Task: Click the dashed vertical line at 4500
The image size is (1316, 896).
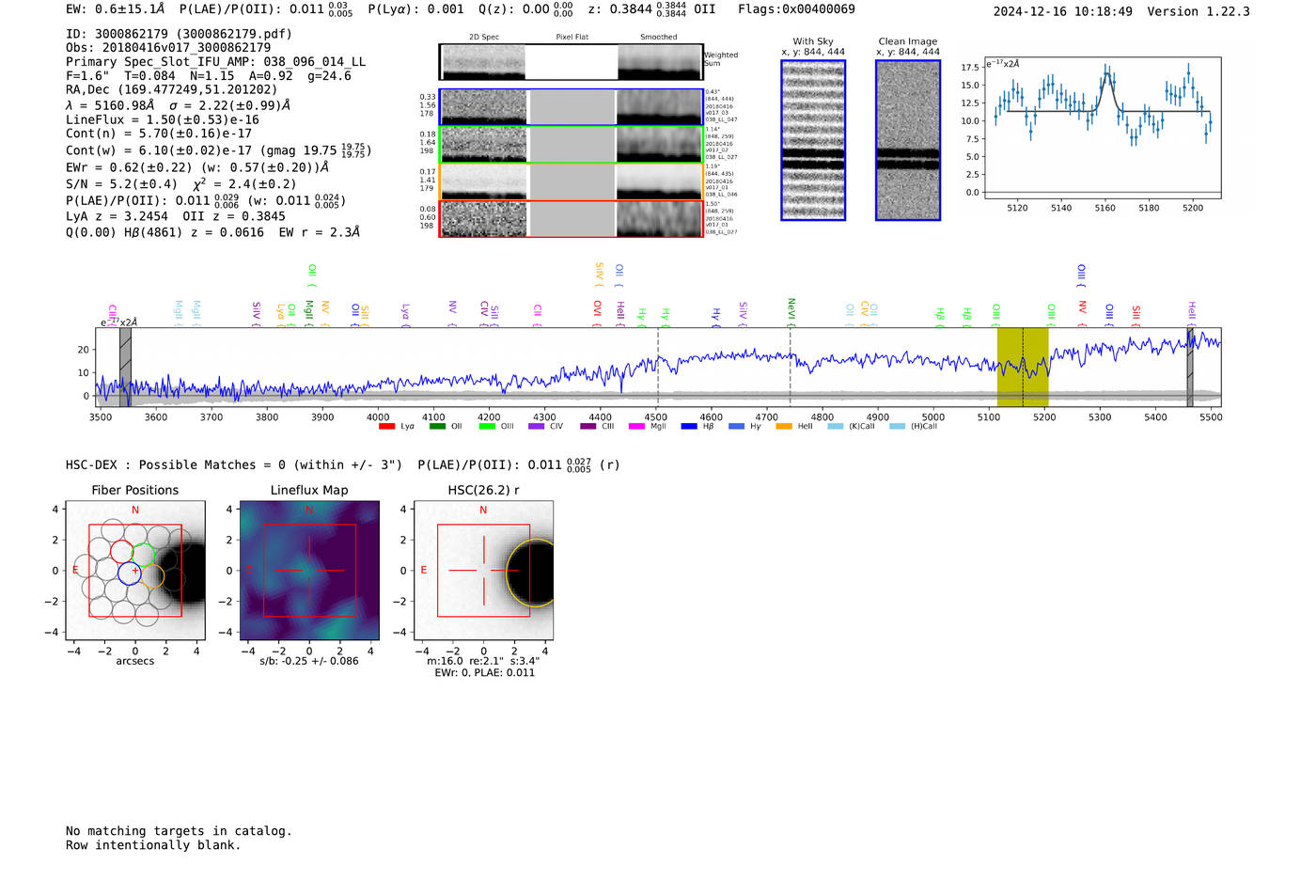Action: 658,367
